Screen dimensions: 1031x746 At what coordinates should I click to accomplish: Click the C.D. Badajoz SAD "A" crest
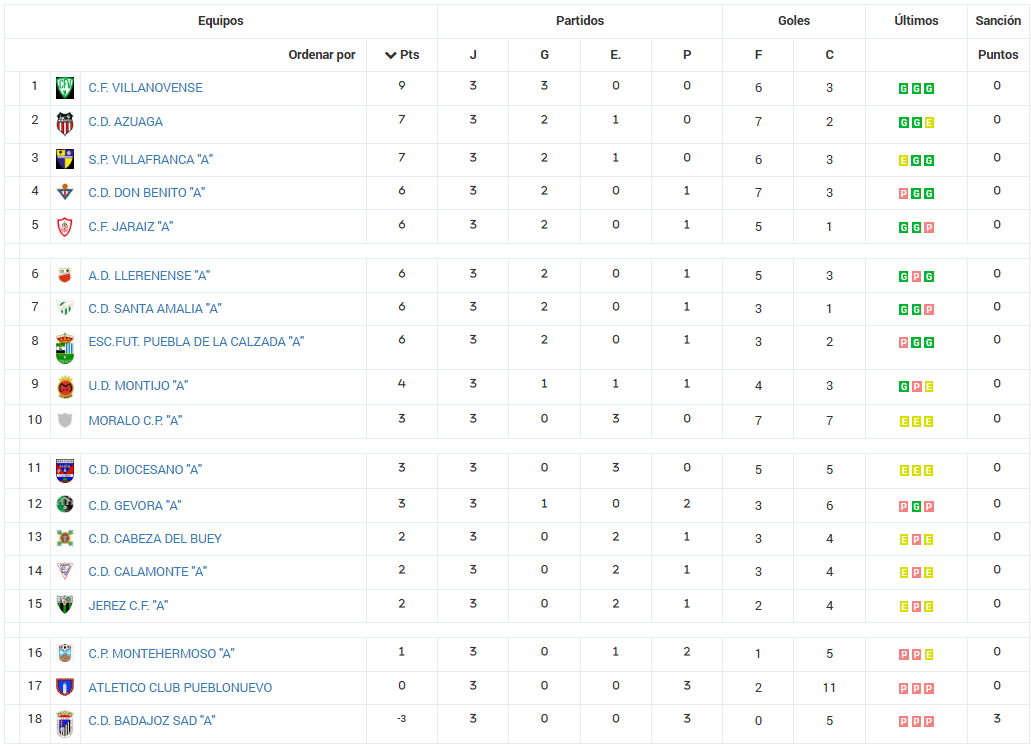pos(64,724)
